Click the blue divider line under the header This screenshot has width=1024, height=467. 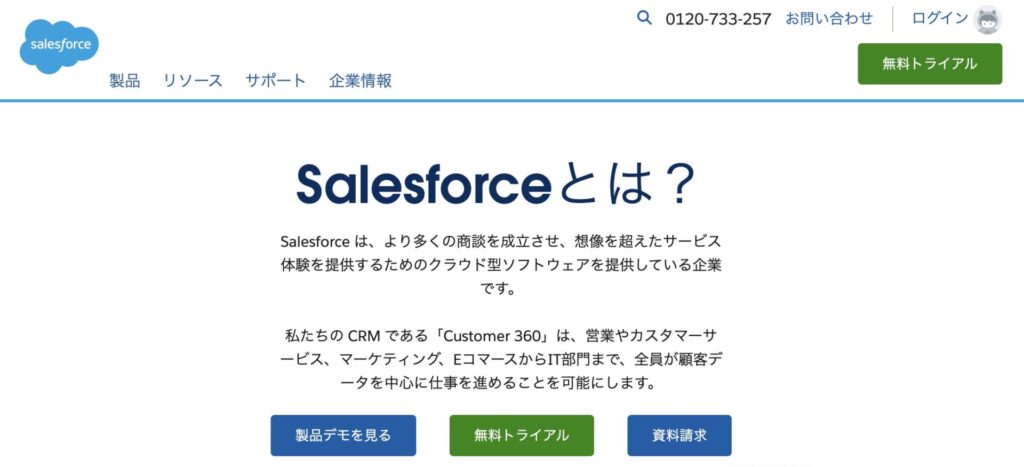coord(512,101)
